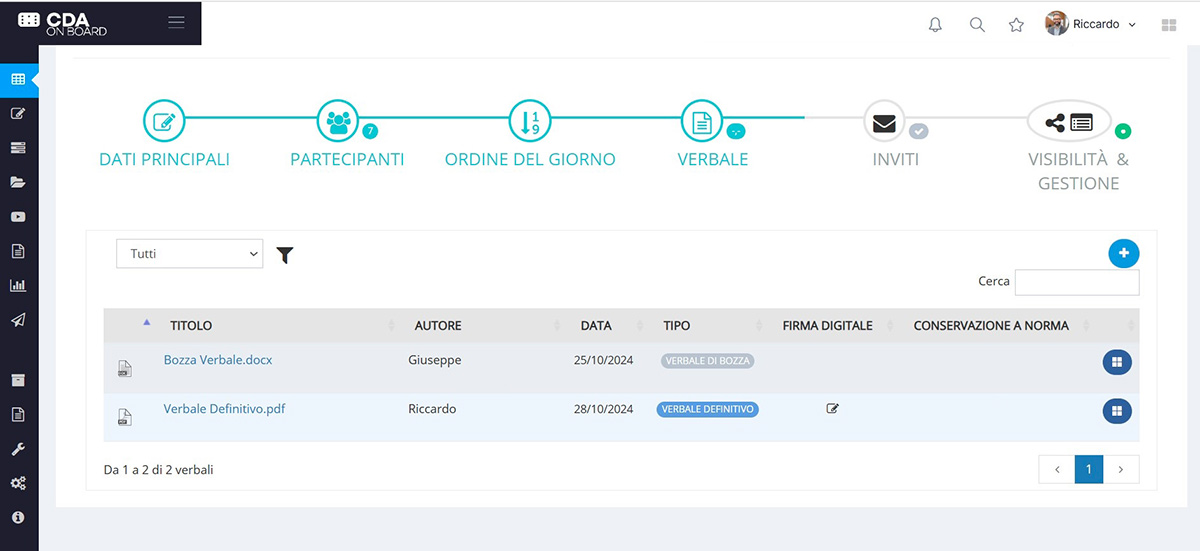The image size is (1200, 551).
Task: Open the gears settings icon in sidebar
Action: pos(18,483)
